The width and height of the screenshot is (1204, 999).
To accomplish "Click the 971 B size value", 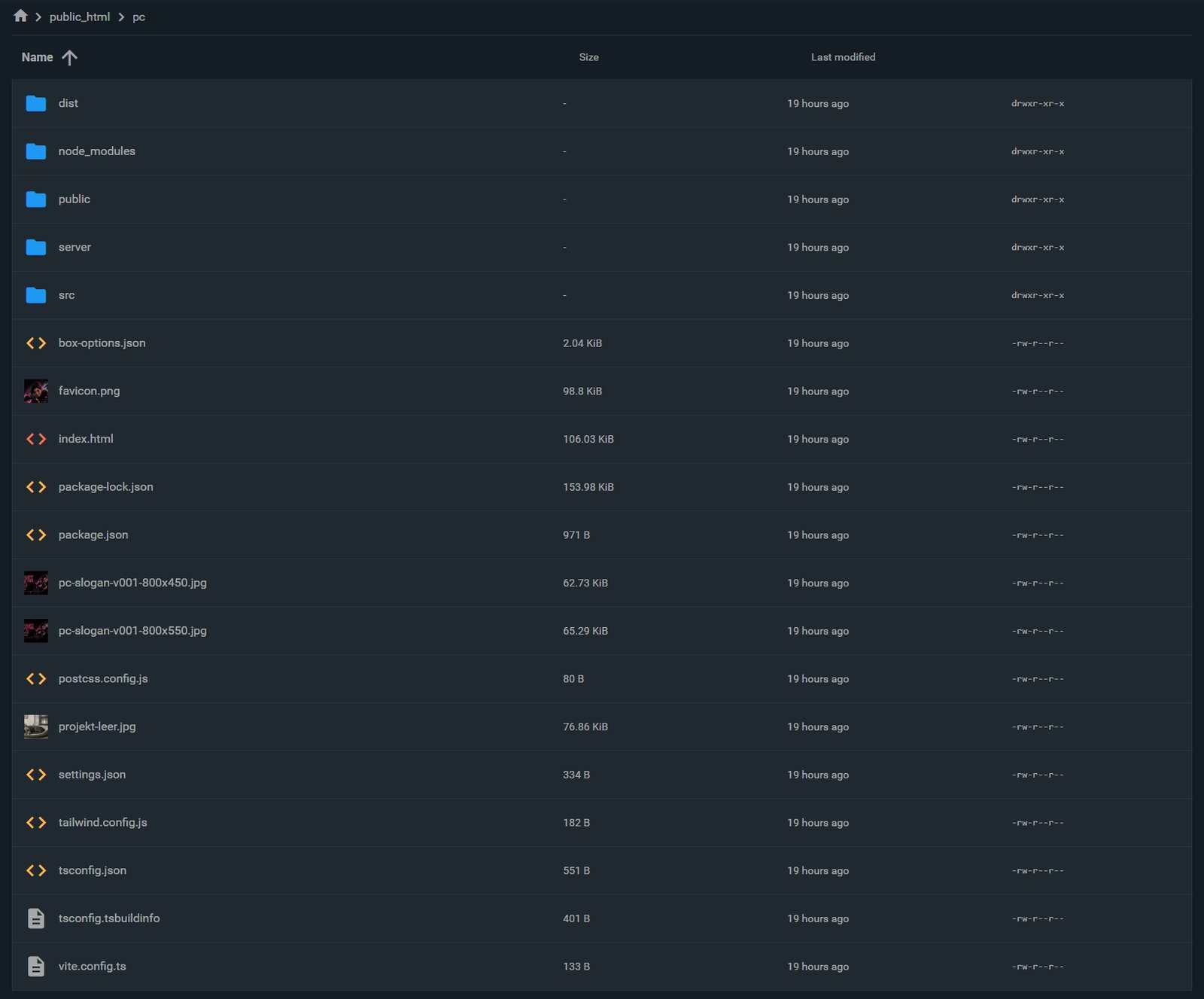I will click(576, 535).
